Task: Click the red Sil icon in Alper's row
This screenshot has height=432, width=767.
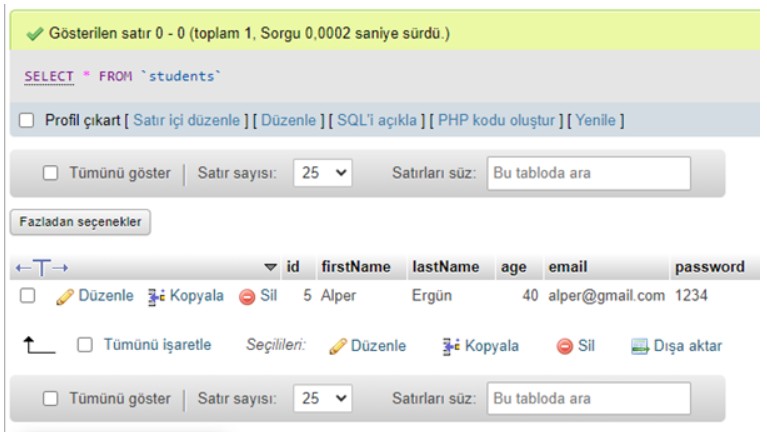Action: (246, 296)
